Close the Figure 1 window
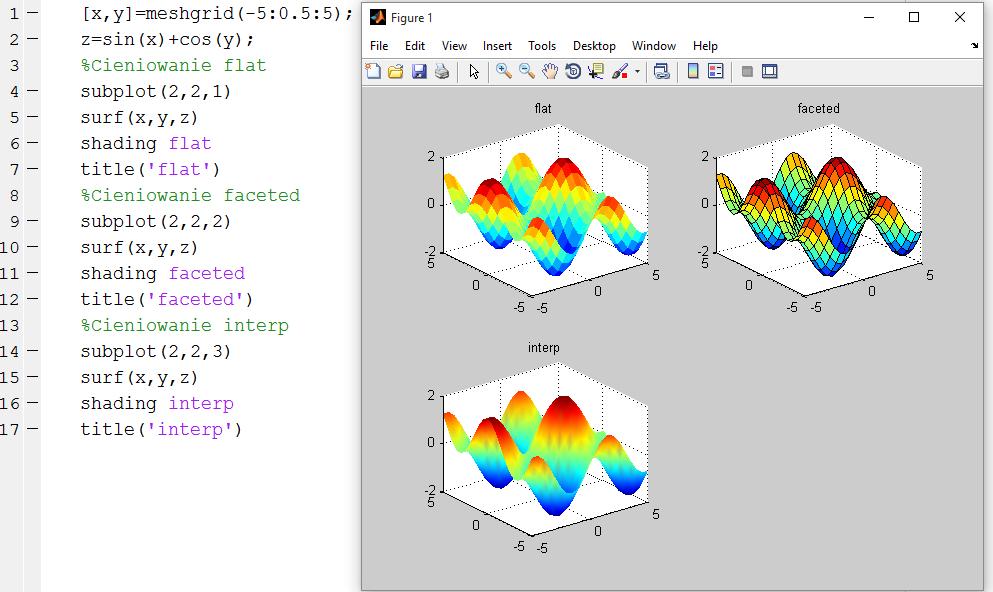The image size is (993, 592). [x=960, y=17]
